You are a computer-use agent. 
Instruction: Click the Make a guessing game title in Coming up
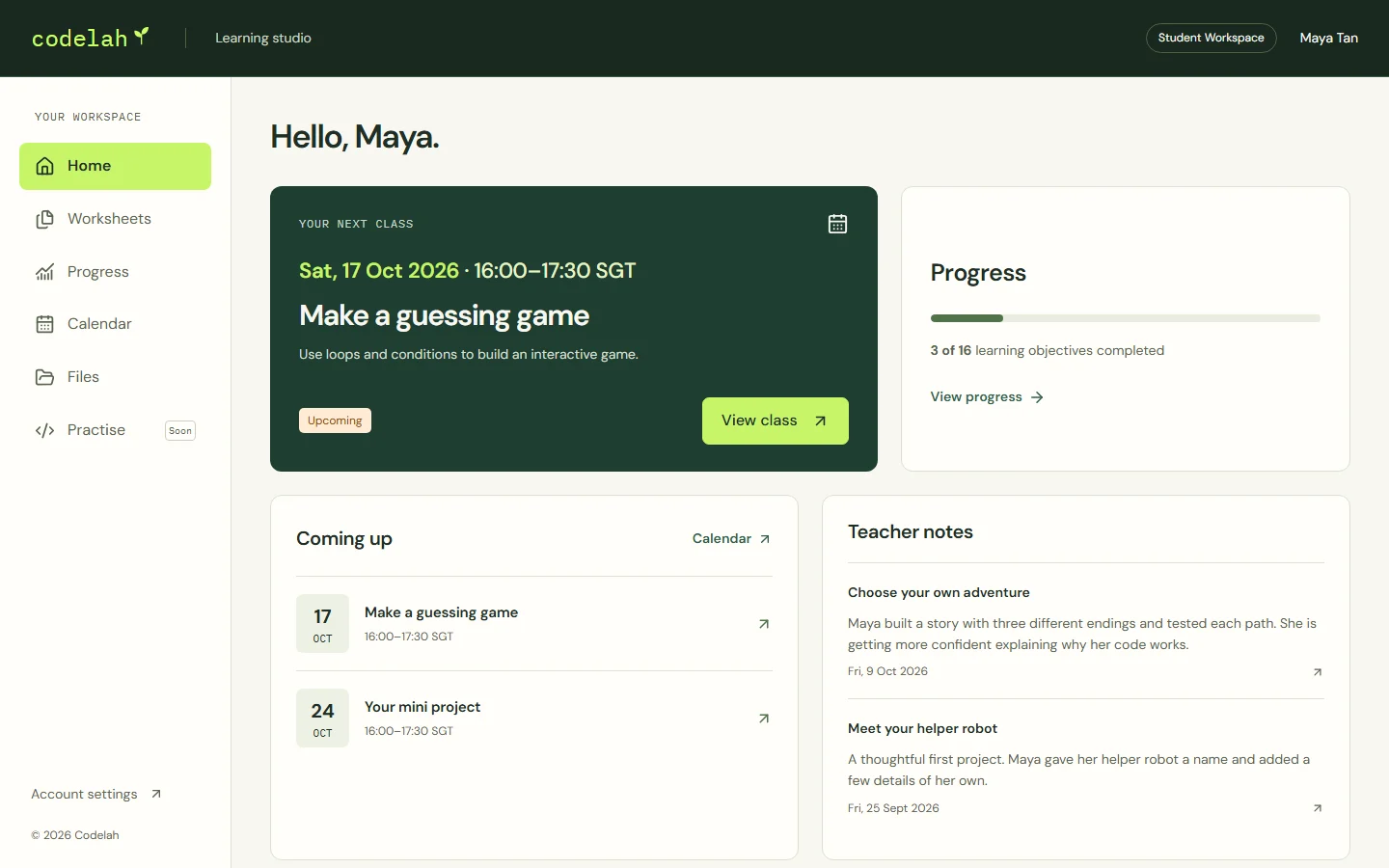(x=441, y=612)
